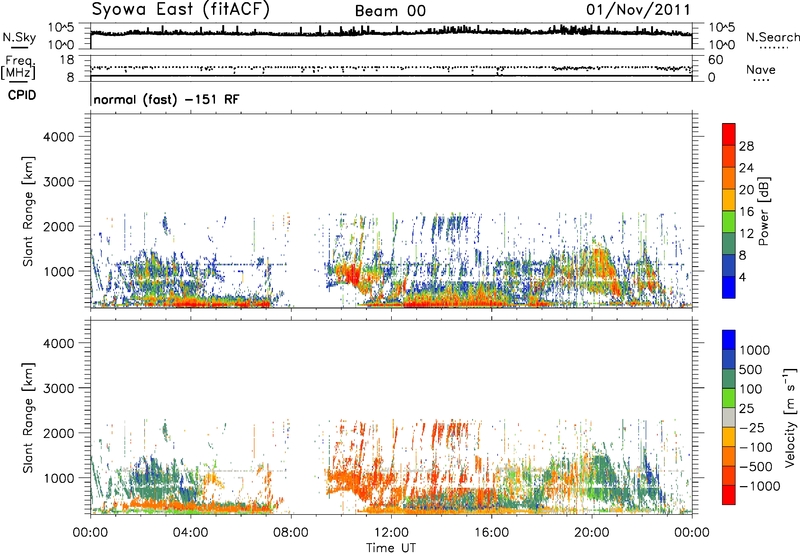Click the 3000 km tick on power panel
The image size is (800, 554).
[59, 182]
